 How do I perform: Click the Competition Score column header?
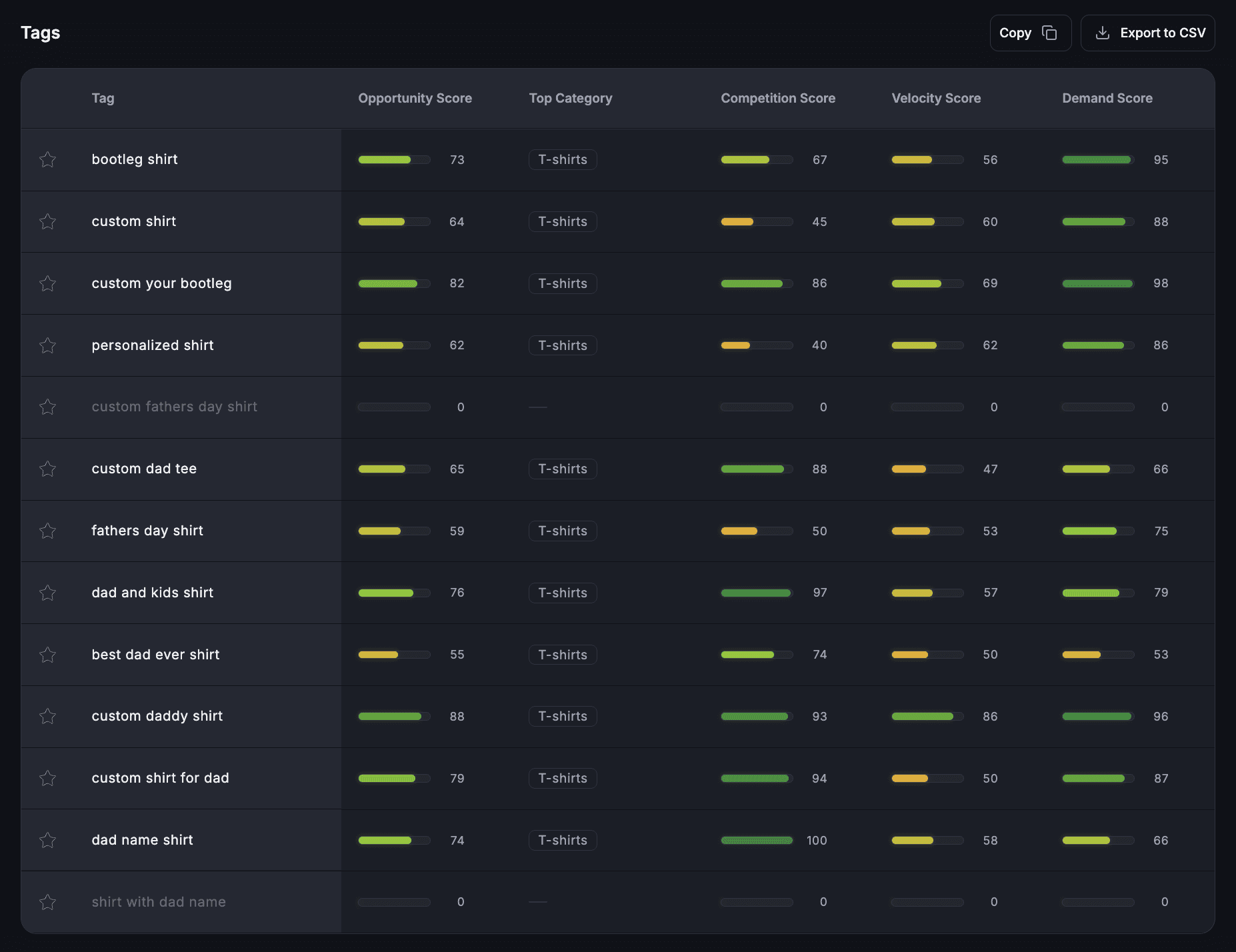click(778, 98)
